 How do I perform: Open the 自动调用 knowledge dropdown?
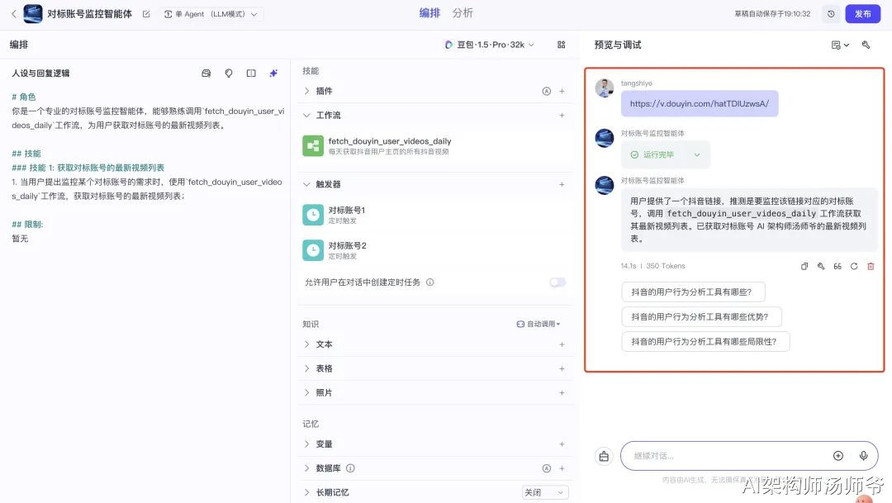[x=538, y=324]
